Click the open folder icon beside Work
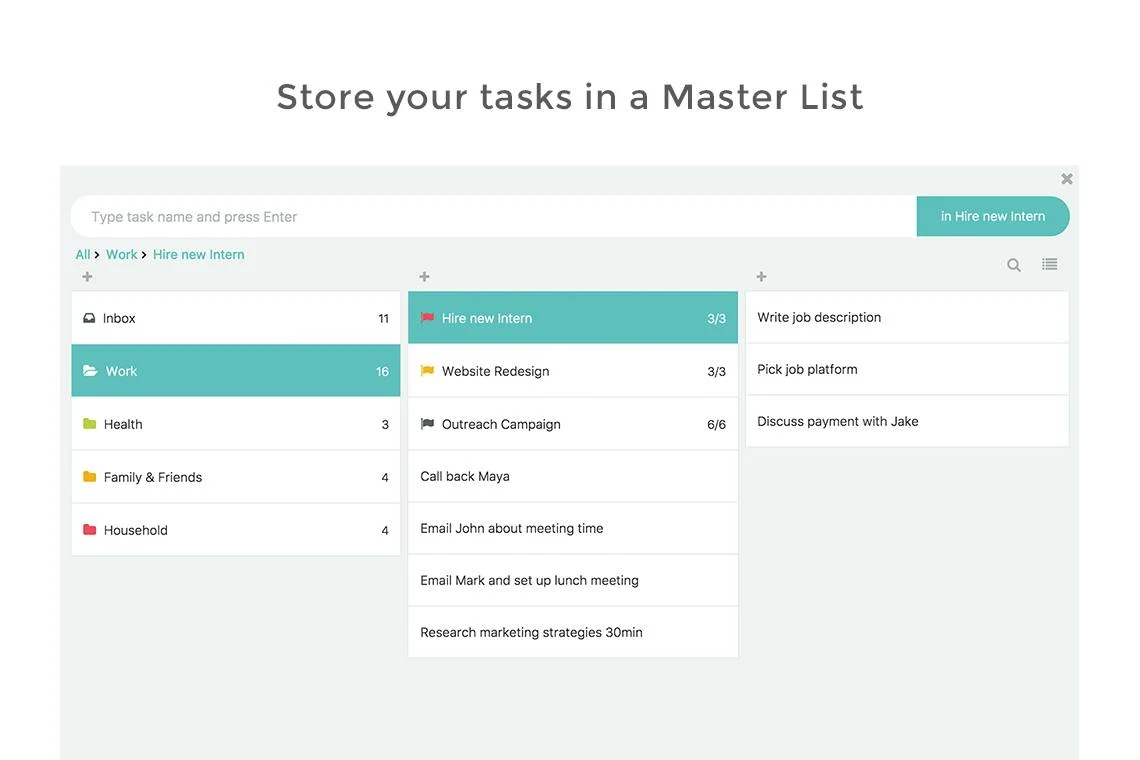Screen dimensions: 1140x760 (x=90, y=371)
